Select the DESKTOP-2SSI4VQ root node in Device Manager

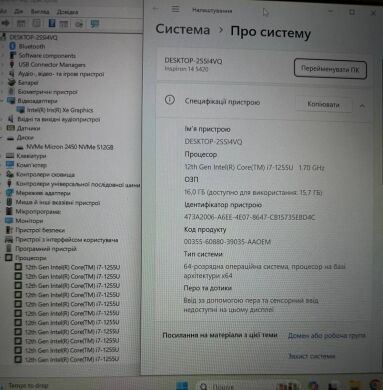pos(33,37)
